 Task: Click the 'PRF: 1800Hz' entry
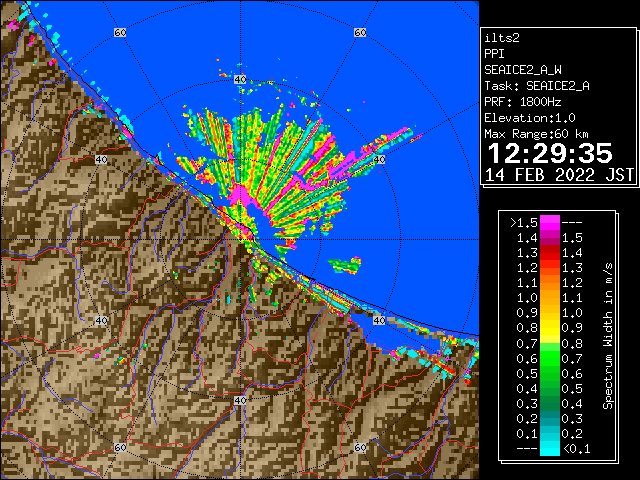[x=523, y=102]
